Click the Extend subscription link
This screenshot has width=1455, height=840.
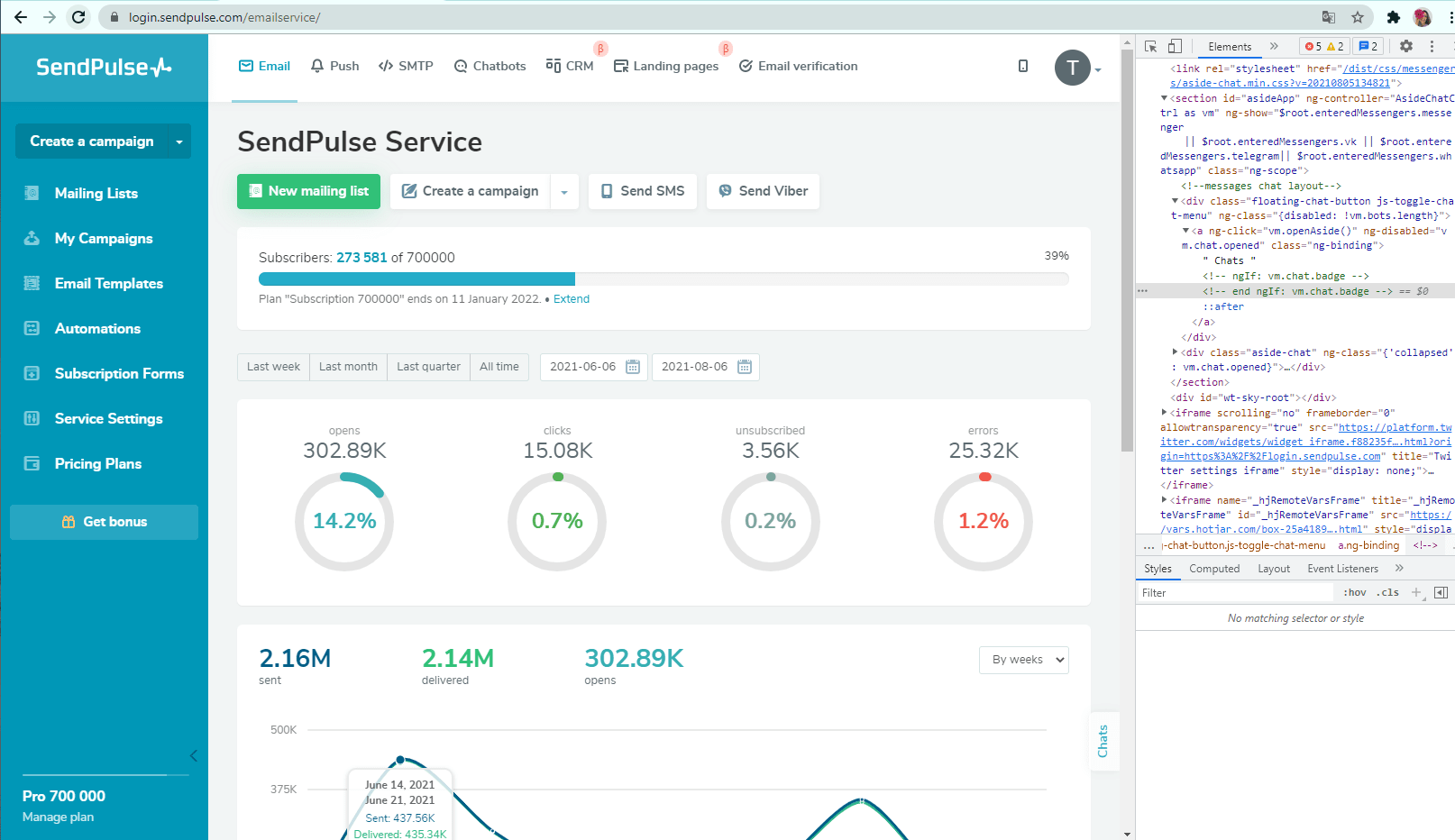pyautogui.click(x=571, y=299)
